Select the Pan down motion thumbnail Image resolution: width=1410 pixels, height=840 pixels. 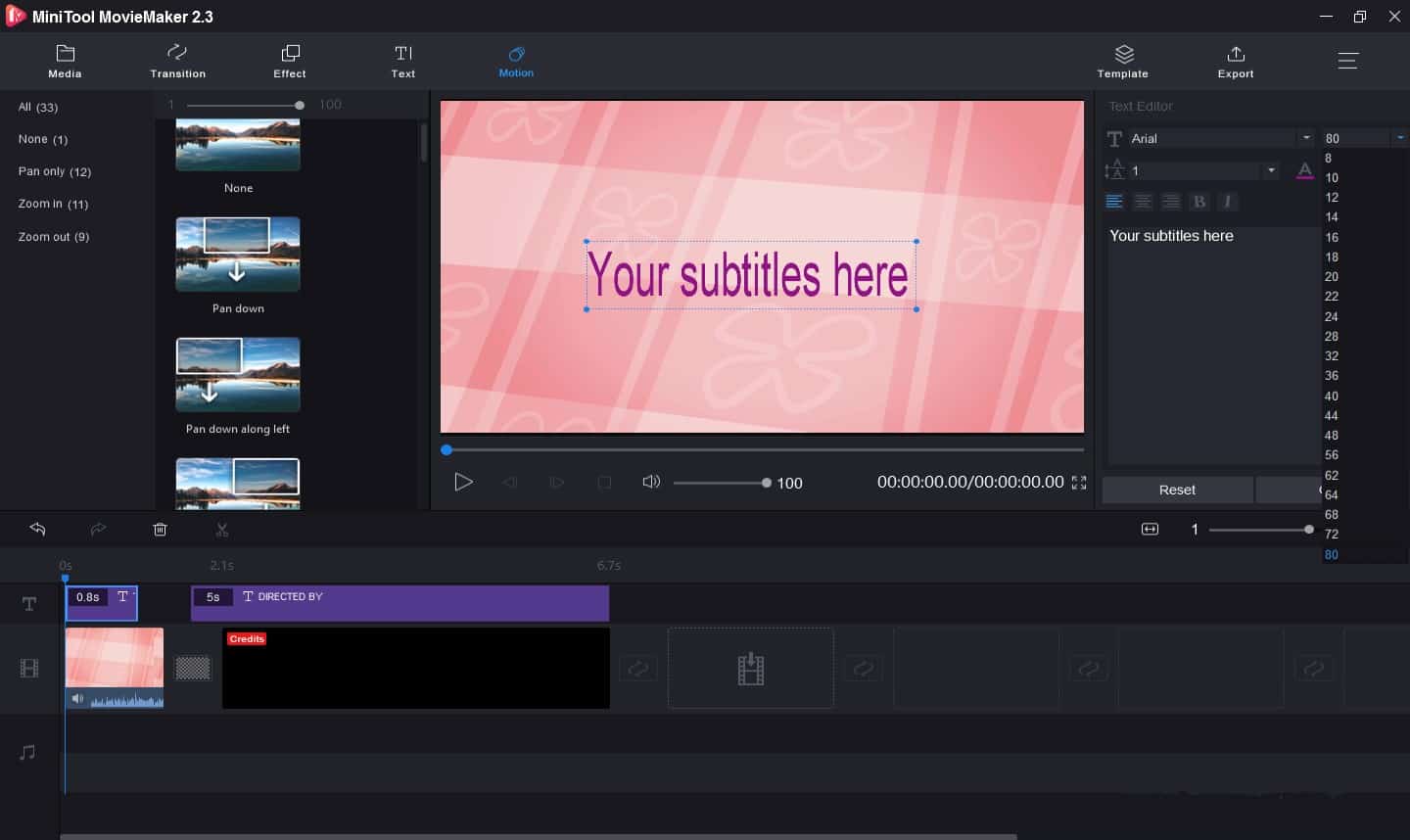[238, 255]
